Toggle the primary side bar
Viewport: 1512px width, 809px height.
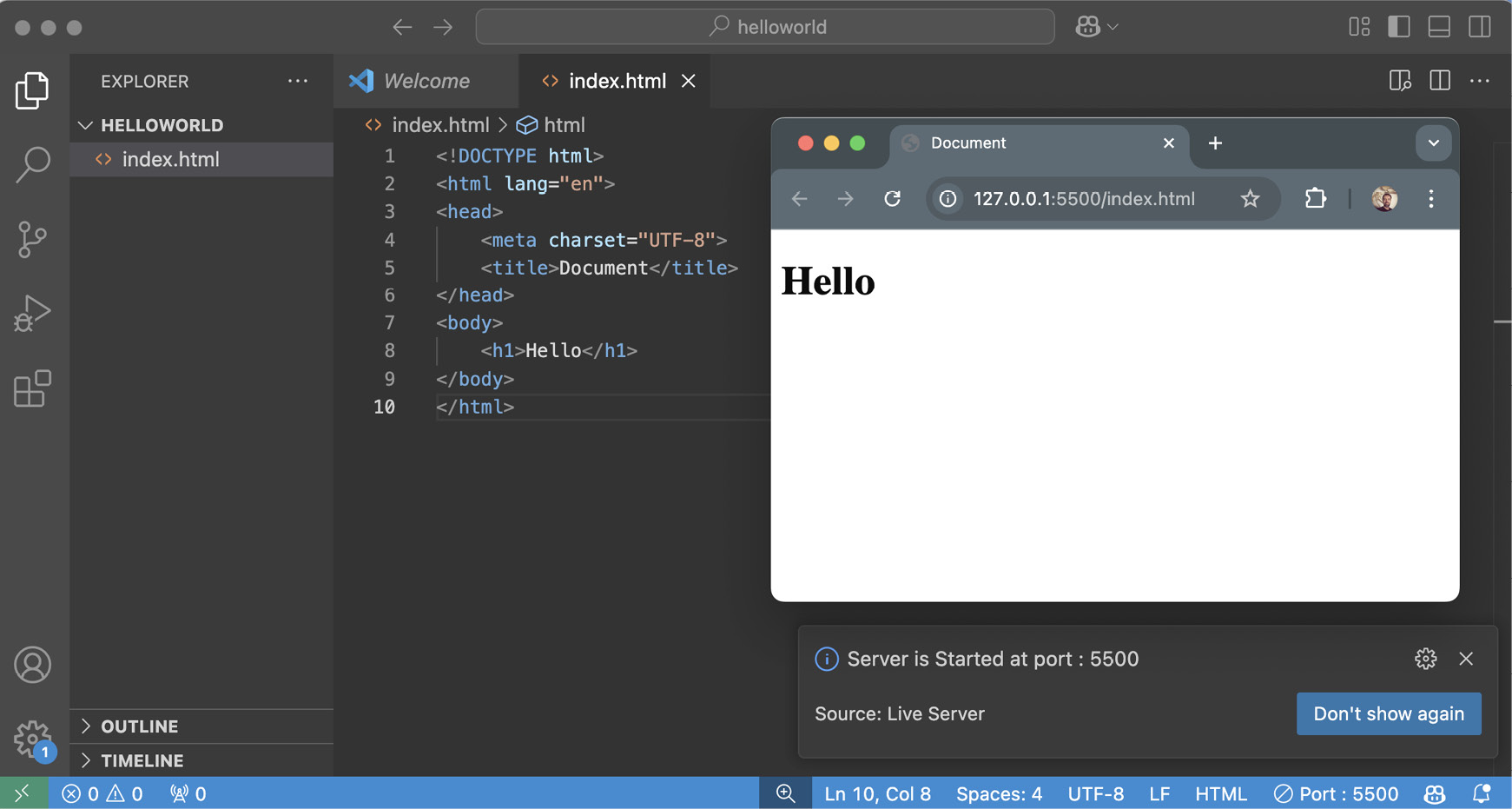pos(1399,27)
